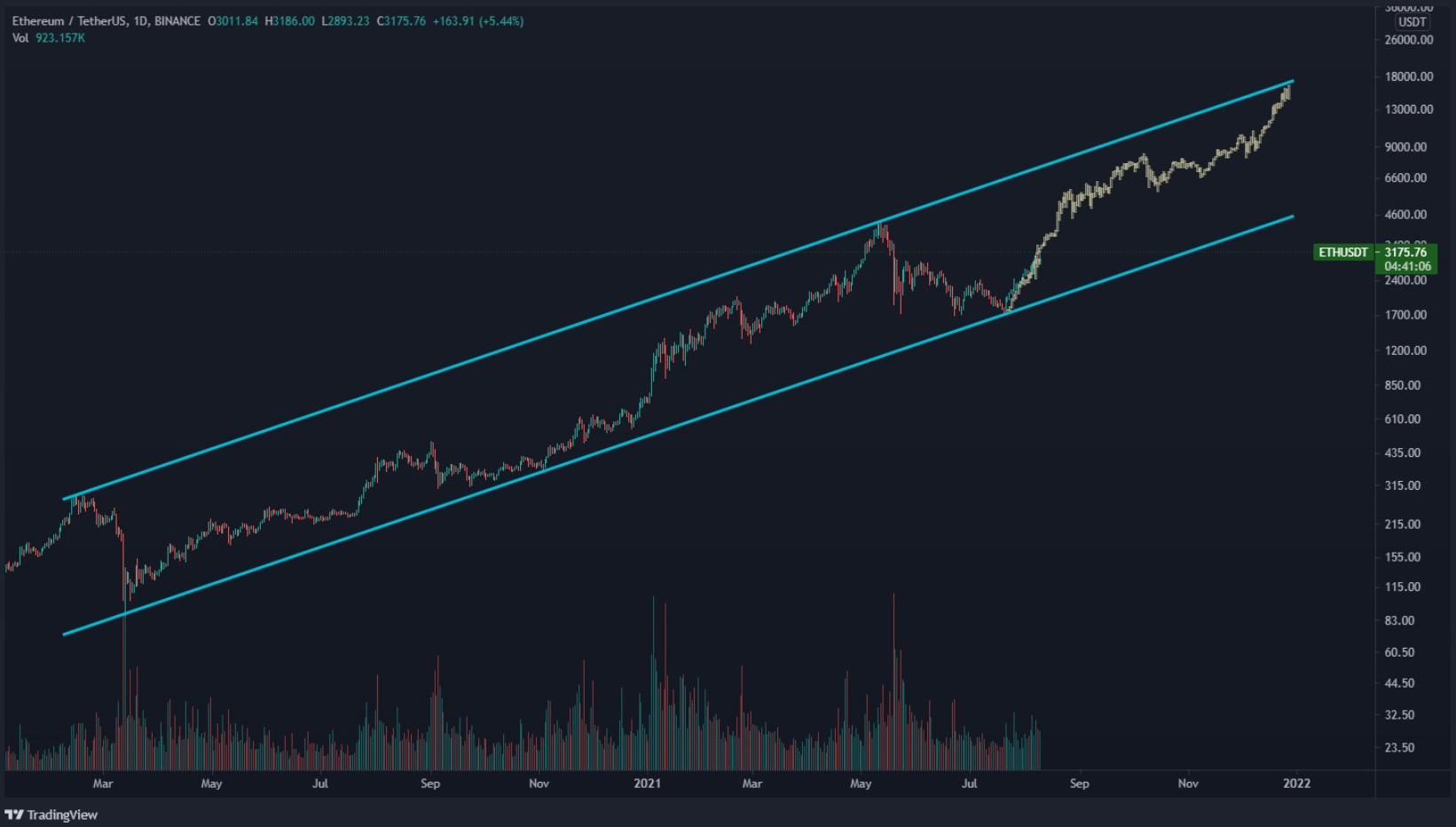Click the 2022 label on time axis
The width and height of the screenshot is (1456, 827).
(x=1296, y=784)
